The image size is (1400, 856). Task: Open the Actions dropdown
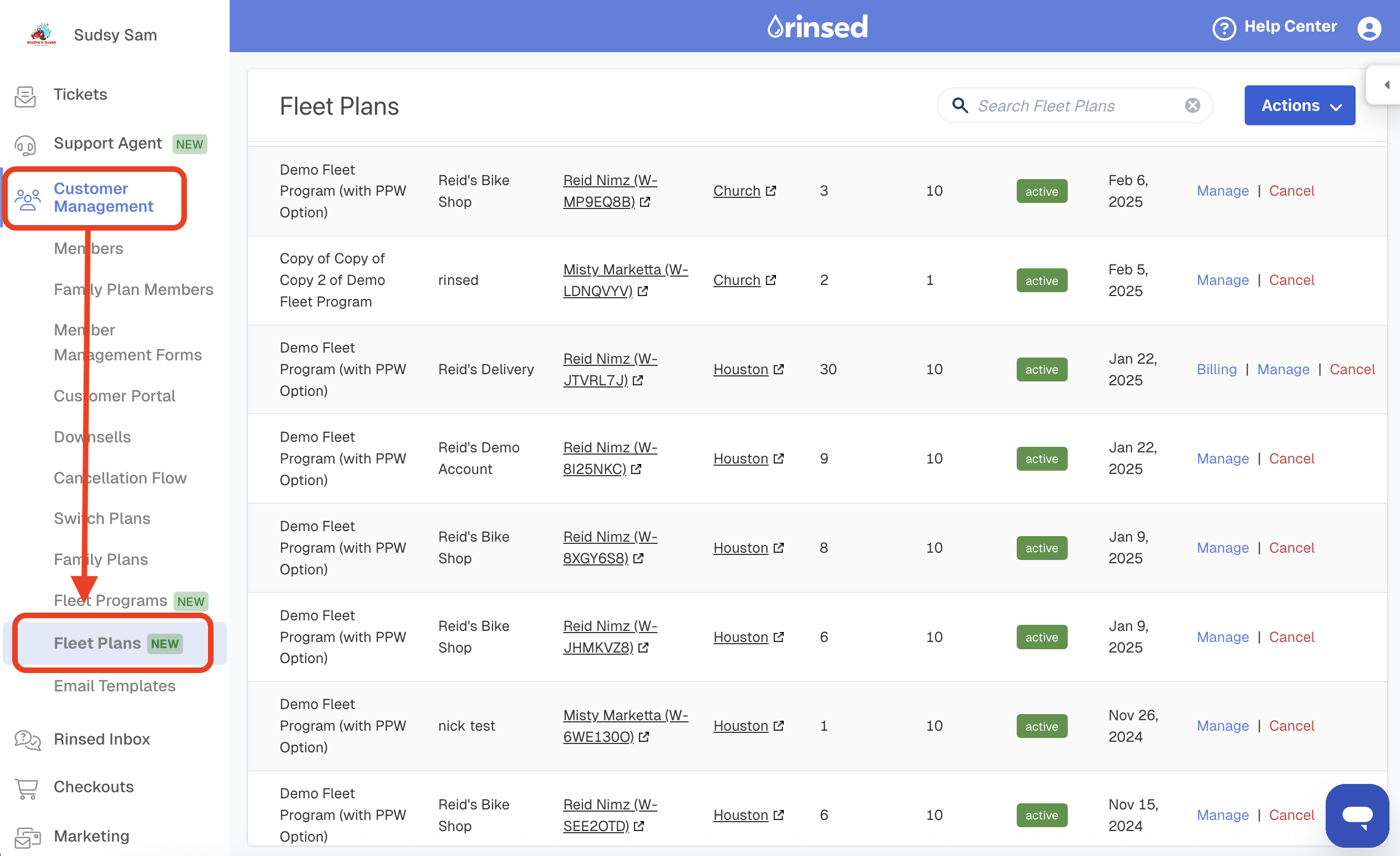[x=1300, y=105]
